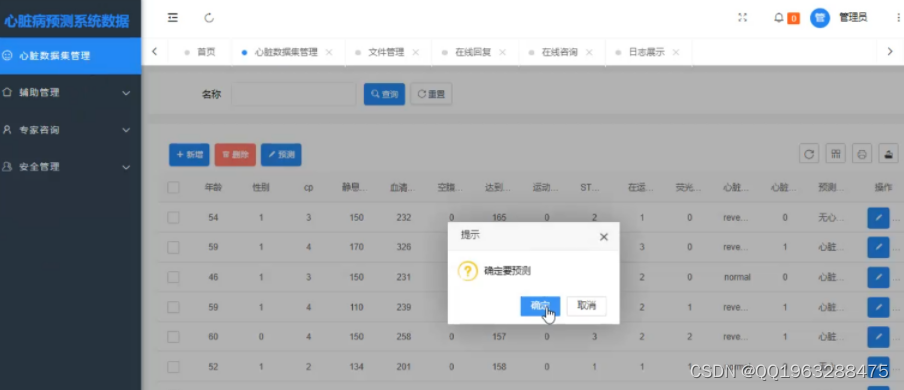Click the 无心... prediction cell in the age 54 row
This screenshot has height=390, width=904.
click(832, 218)
